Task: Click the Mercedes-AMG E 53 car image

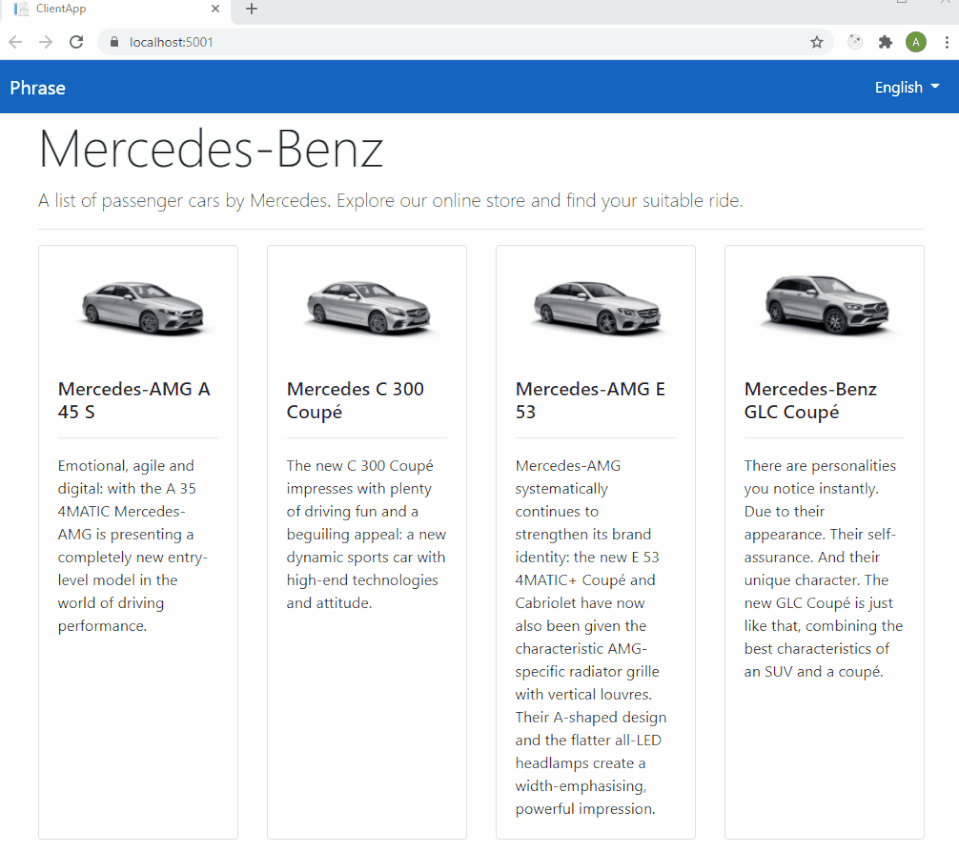Action: (598, 307)
